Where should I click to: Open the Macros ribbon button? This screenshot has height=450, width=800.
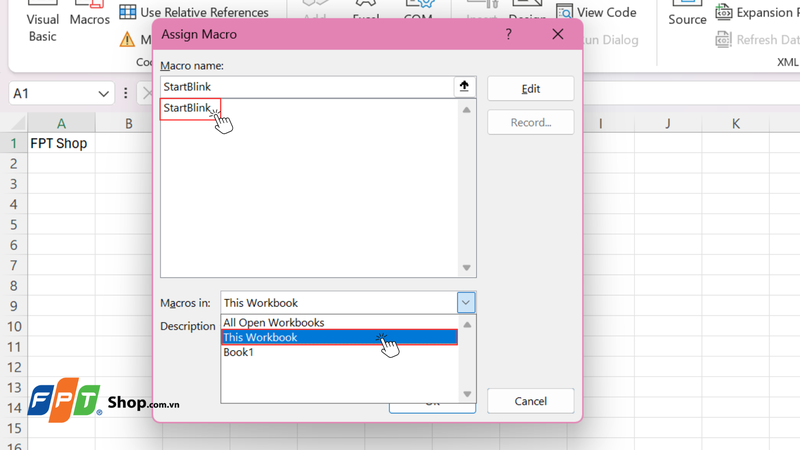(90, 14)
